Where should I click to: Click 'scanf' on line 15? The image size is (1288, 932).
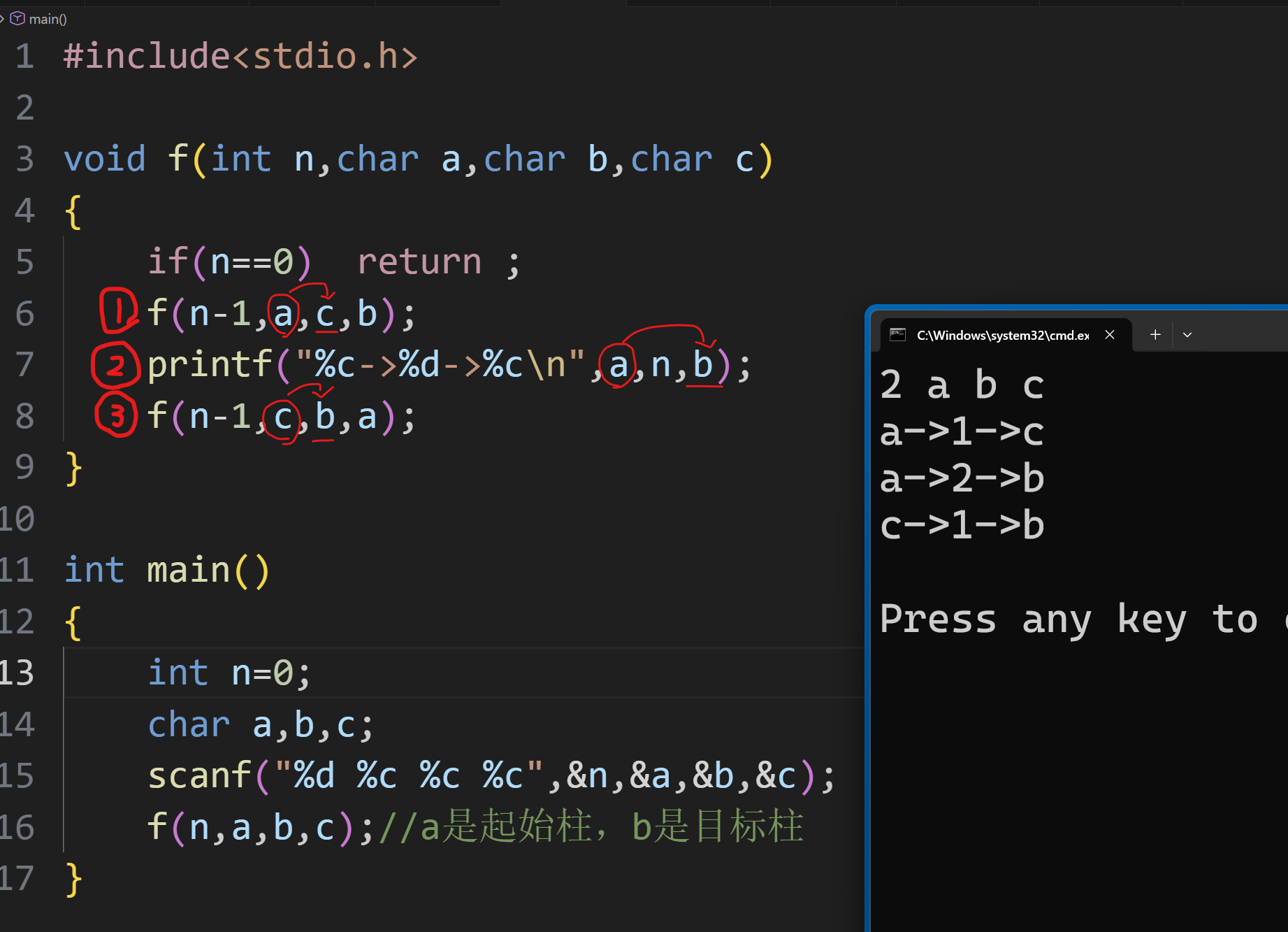click(x=199, y=776)
